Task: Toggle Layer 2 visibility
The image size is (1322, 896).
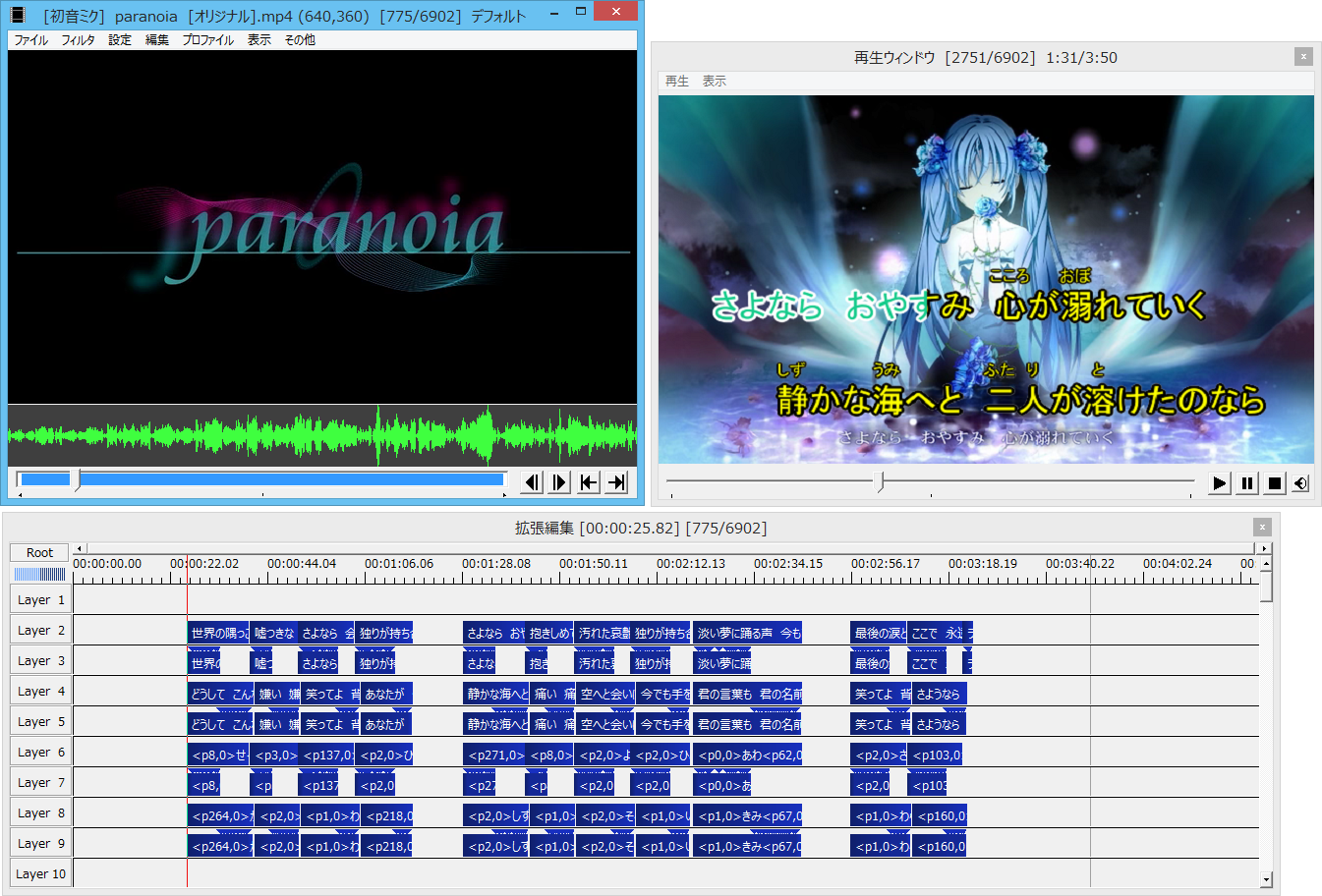Action: (x=40, y=630)
